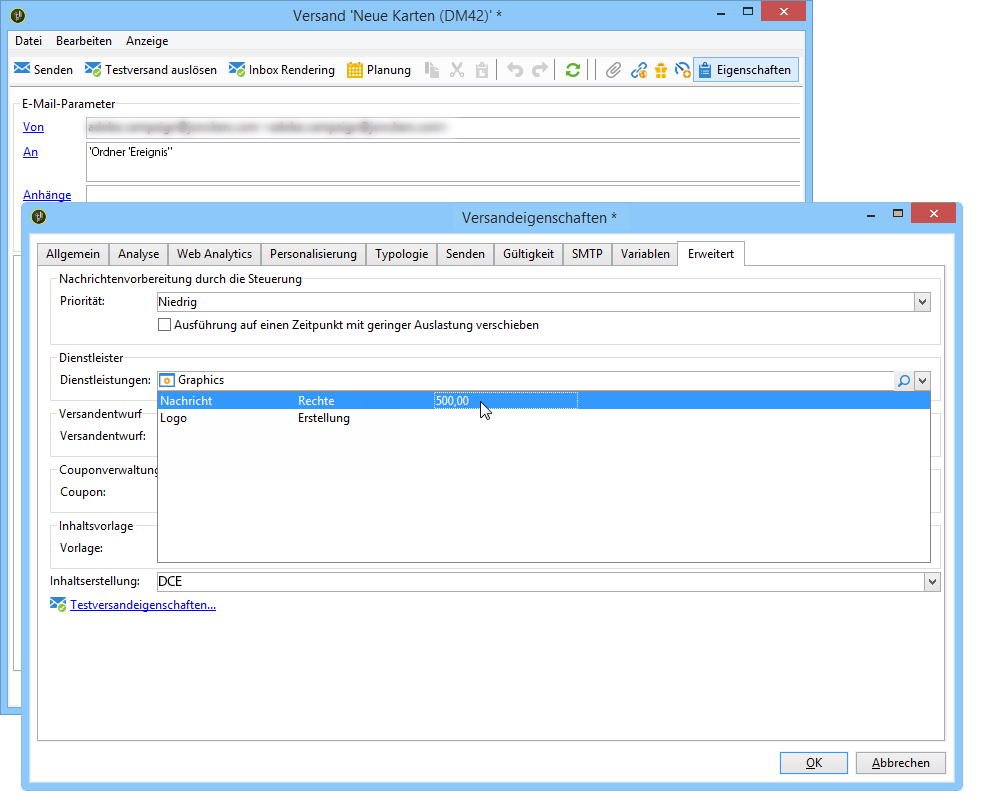Switch to the Analyse tab
Image resolution: width=981 pixels, height=807 pixels.
pyautogui.click(x=138, y=254)
